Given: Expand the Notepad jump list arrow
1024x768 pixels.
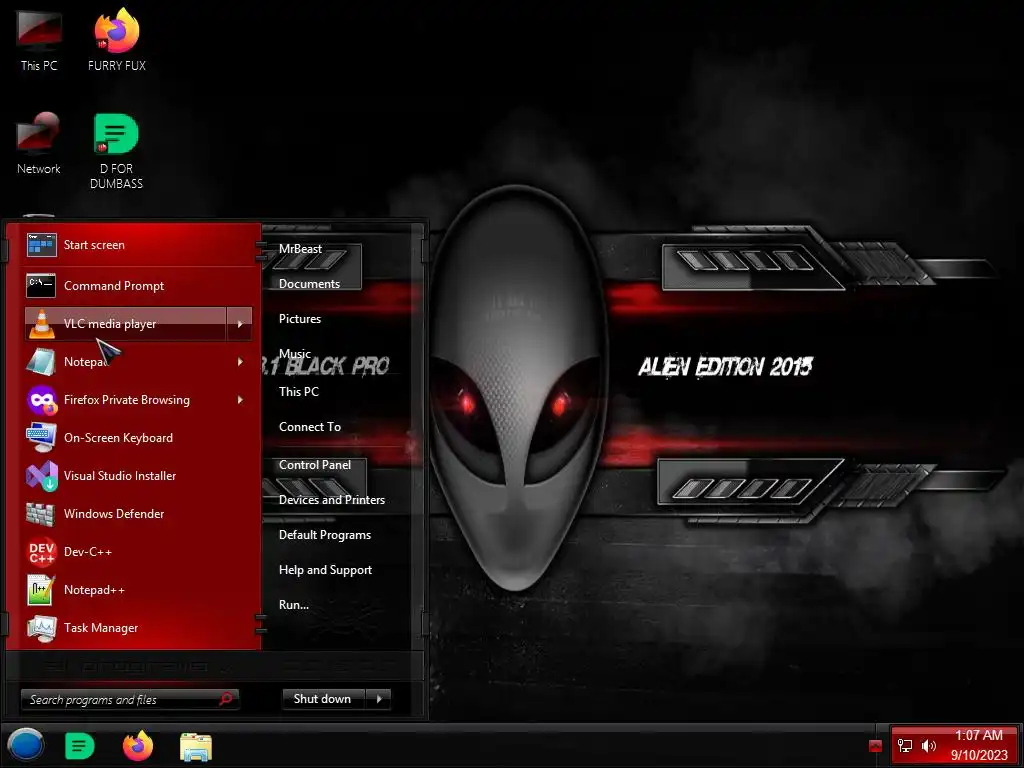Looking at the screenshot, I should [x=240, y=362].
